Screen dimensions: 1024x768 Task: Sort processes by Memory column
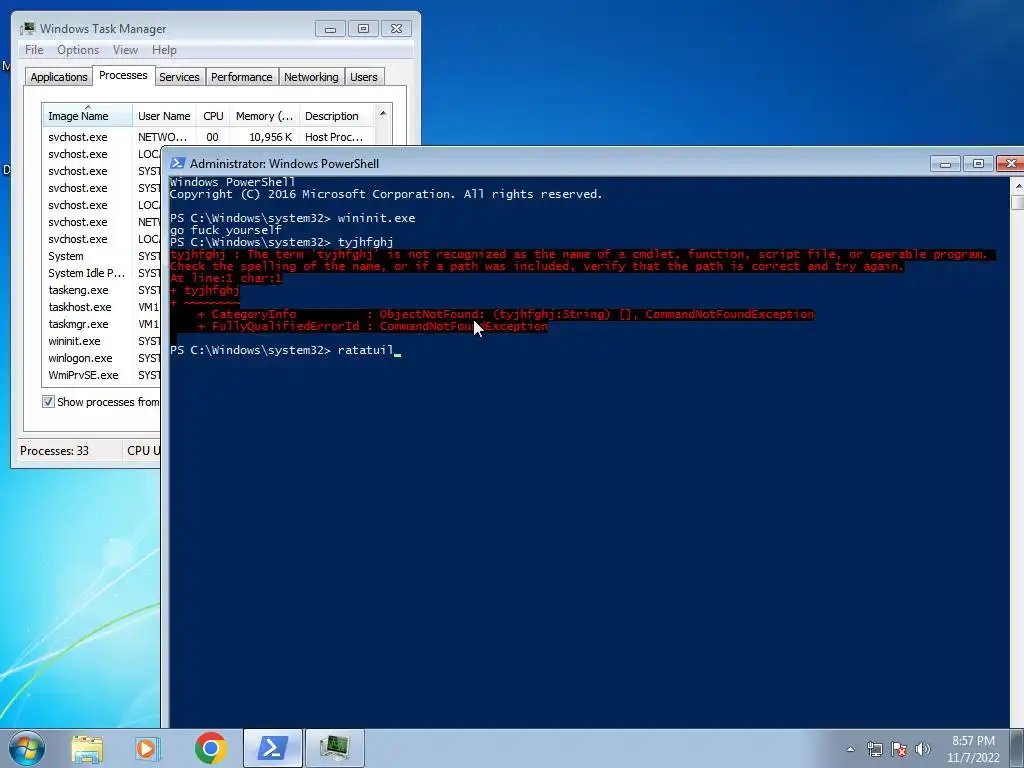click(x=264, y=116)
